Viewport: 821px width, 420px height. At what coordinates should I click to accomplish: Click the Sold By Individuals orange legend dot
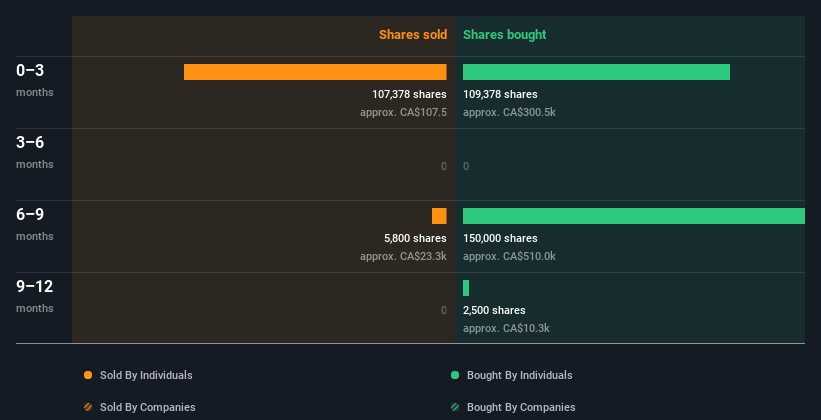coord(88,375)
